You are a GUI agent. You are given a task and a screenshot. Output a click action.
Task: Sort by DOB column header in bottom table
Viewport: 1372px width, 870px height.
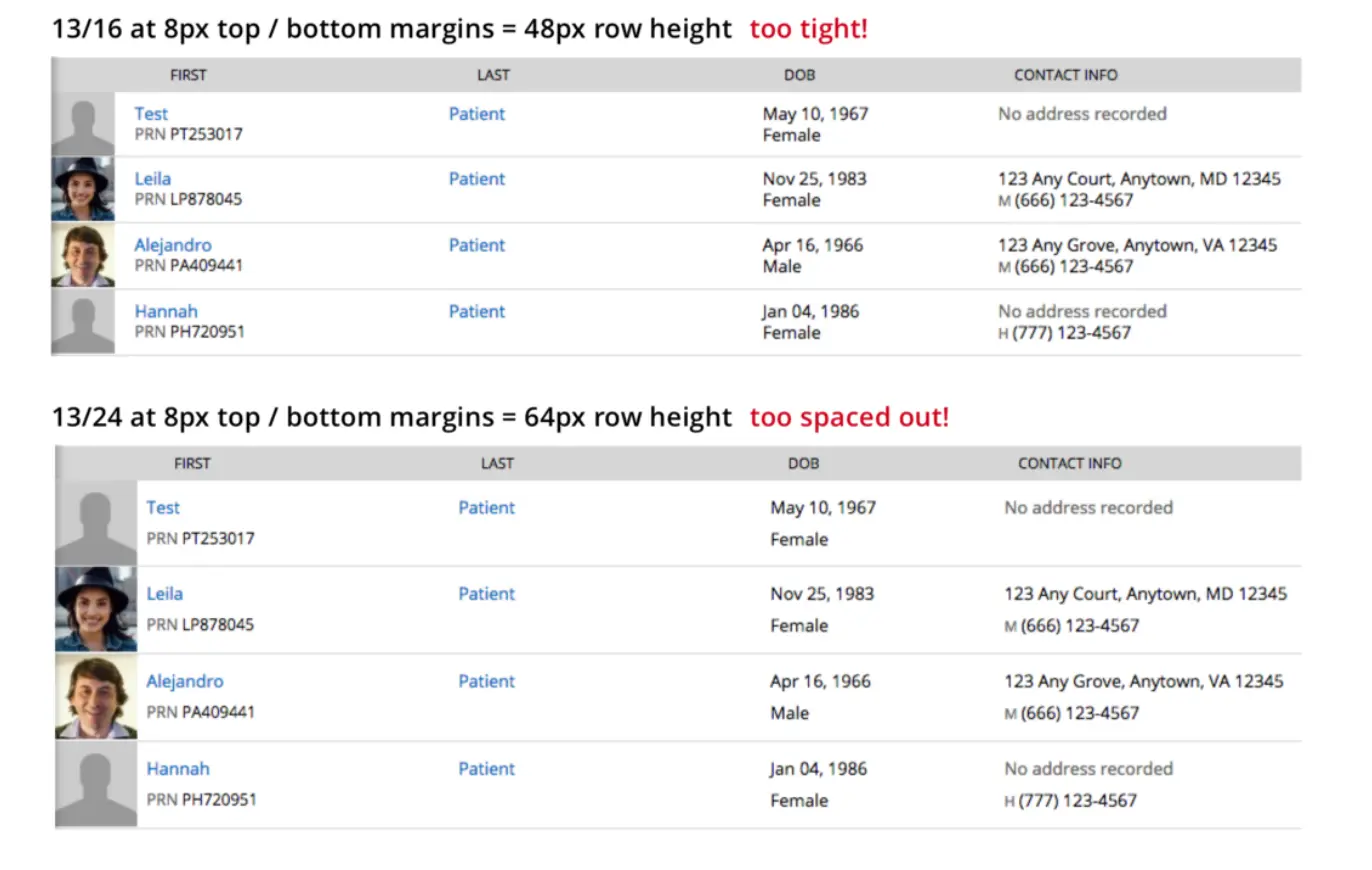tap(803, 463)
